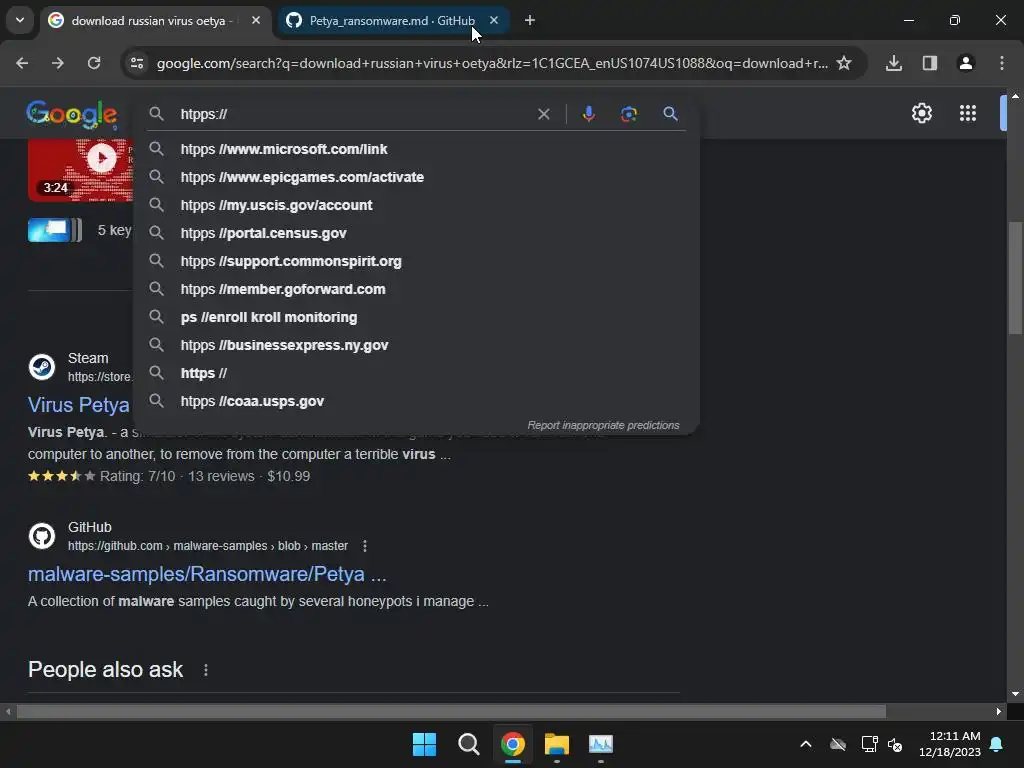This screenshot has height=768, width=1024.
Task: Open People also ask options menu
Action: tap(206, 670)
